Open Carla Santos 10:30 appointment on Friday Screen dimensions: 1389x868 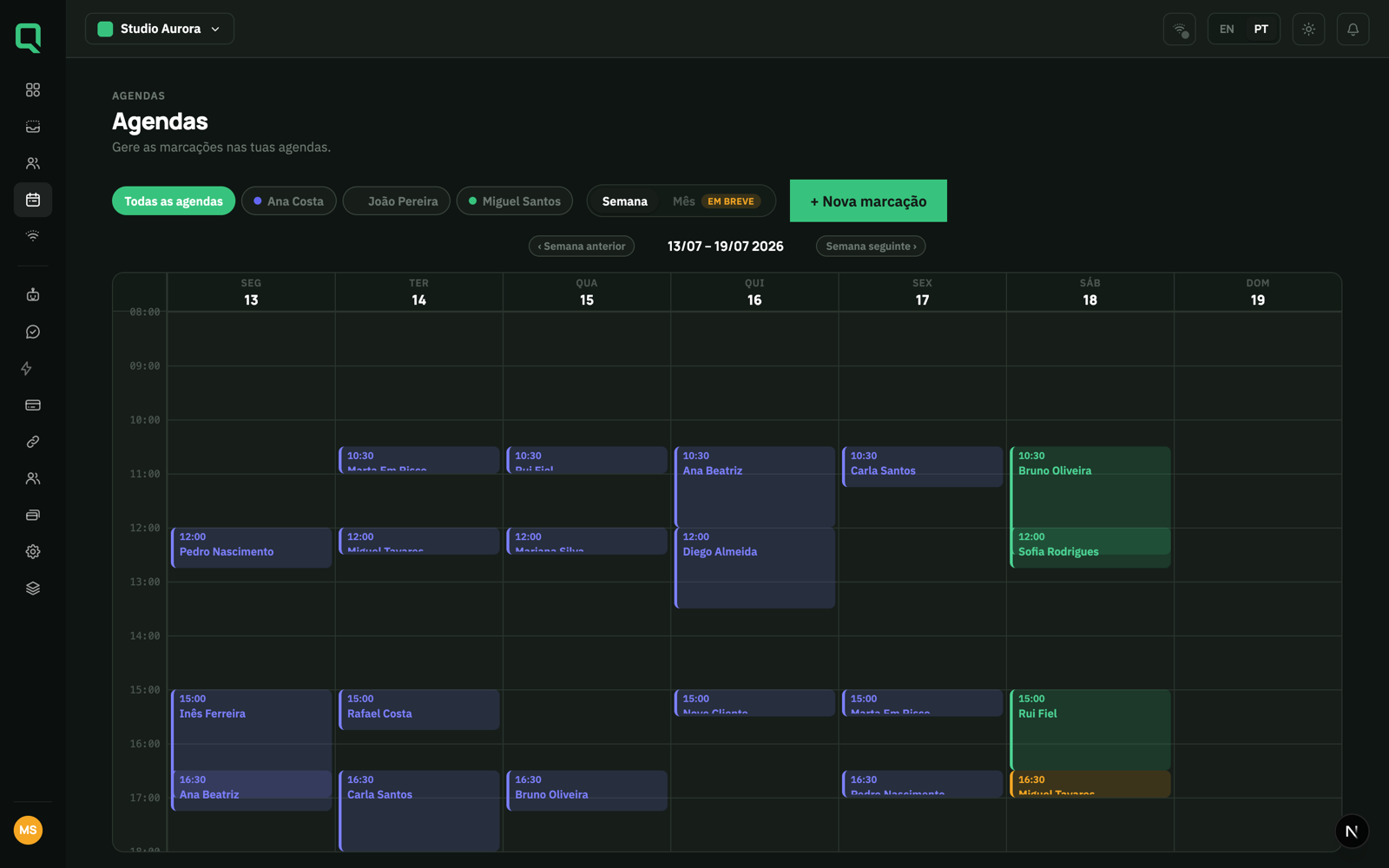[923, 467]
